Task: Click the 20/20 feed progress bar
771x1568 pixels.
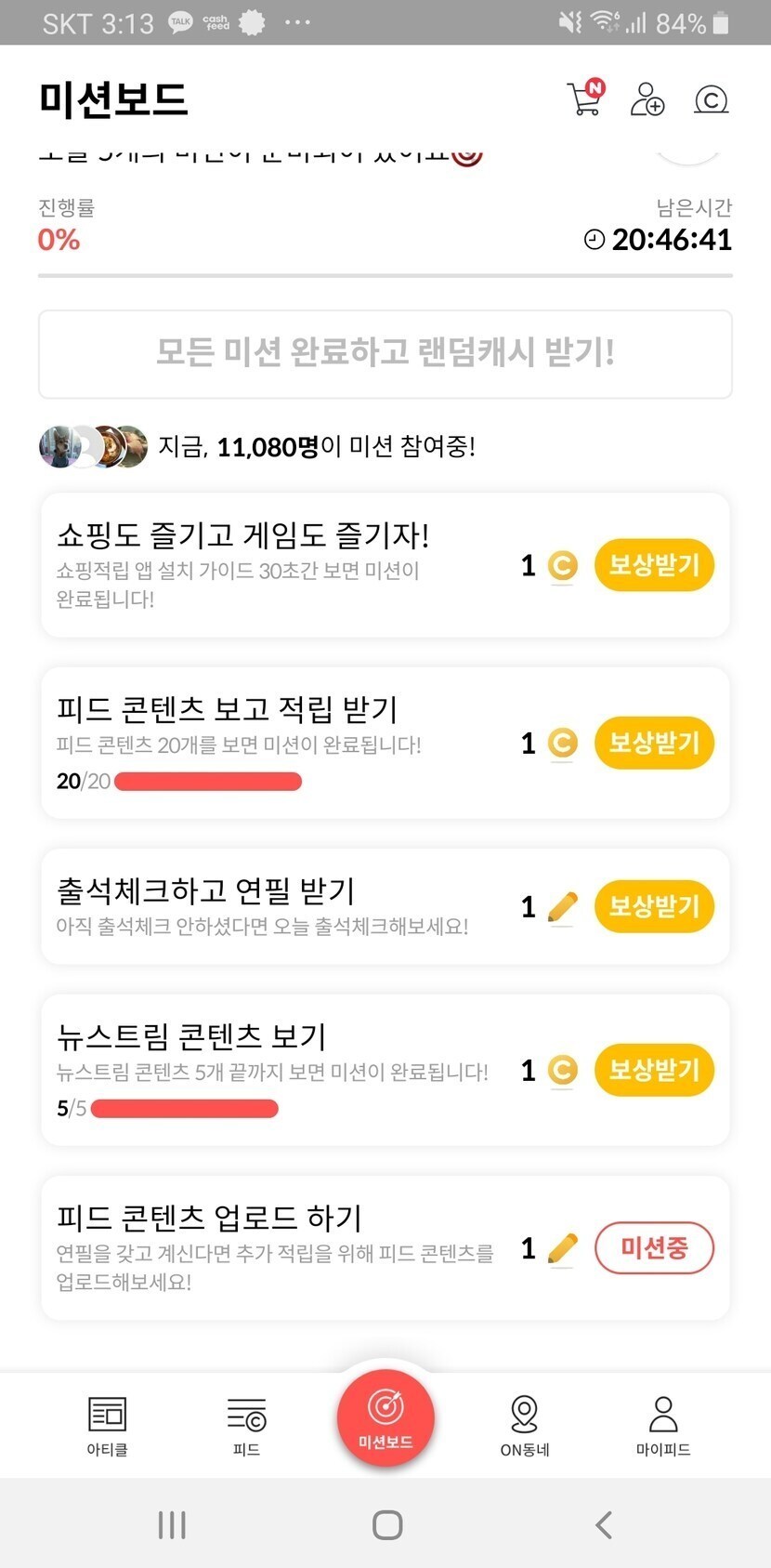Action: click(x=207, y=782)
